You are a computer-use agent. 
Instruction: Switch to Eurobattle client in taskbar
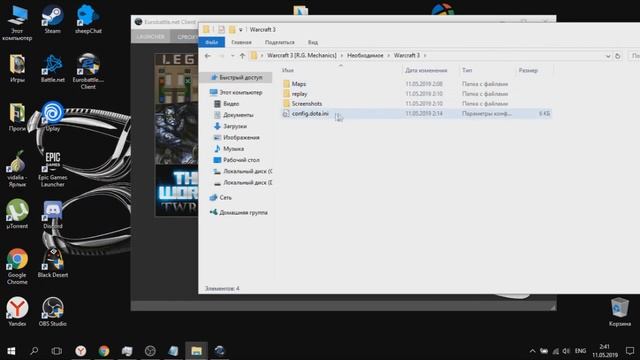pyautogui.click(x=220, y=351)
